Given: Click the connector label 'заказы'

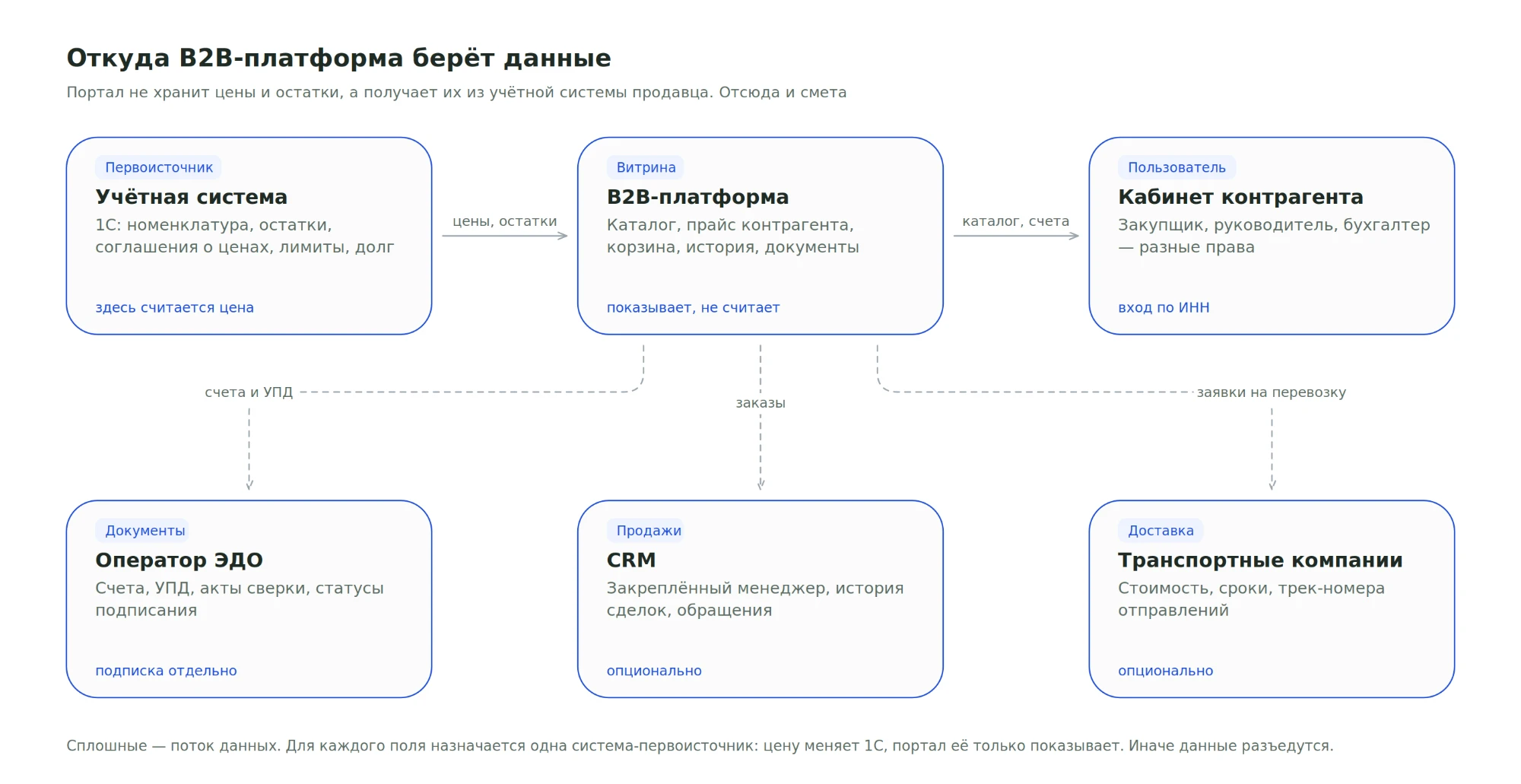Looking at the screenshot, I should click(760, 403).
